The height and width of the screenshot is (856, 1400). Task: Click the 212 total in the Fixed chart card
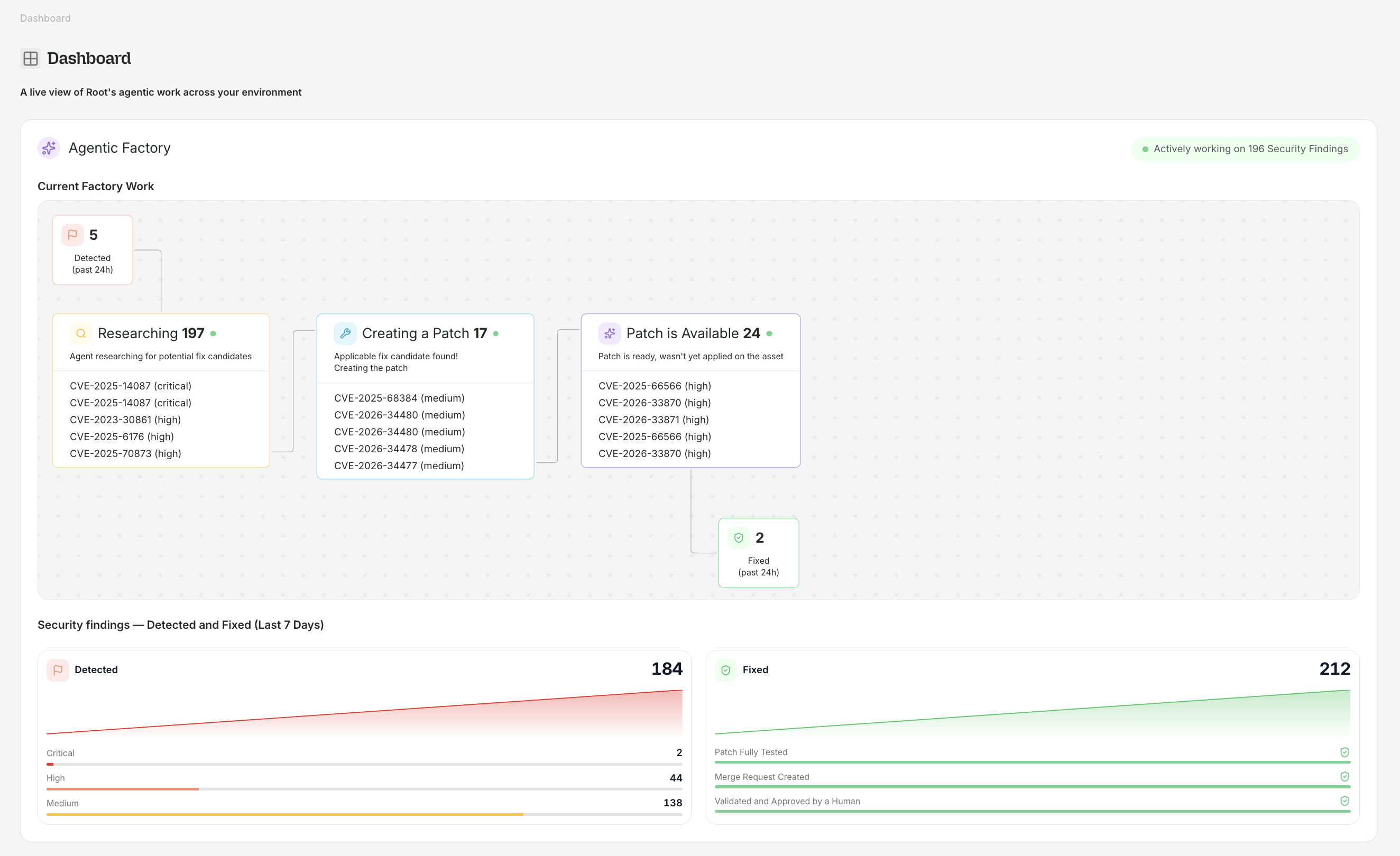pos(1334,669)
